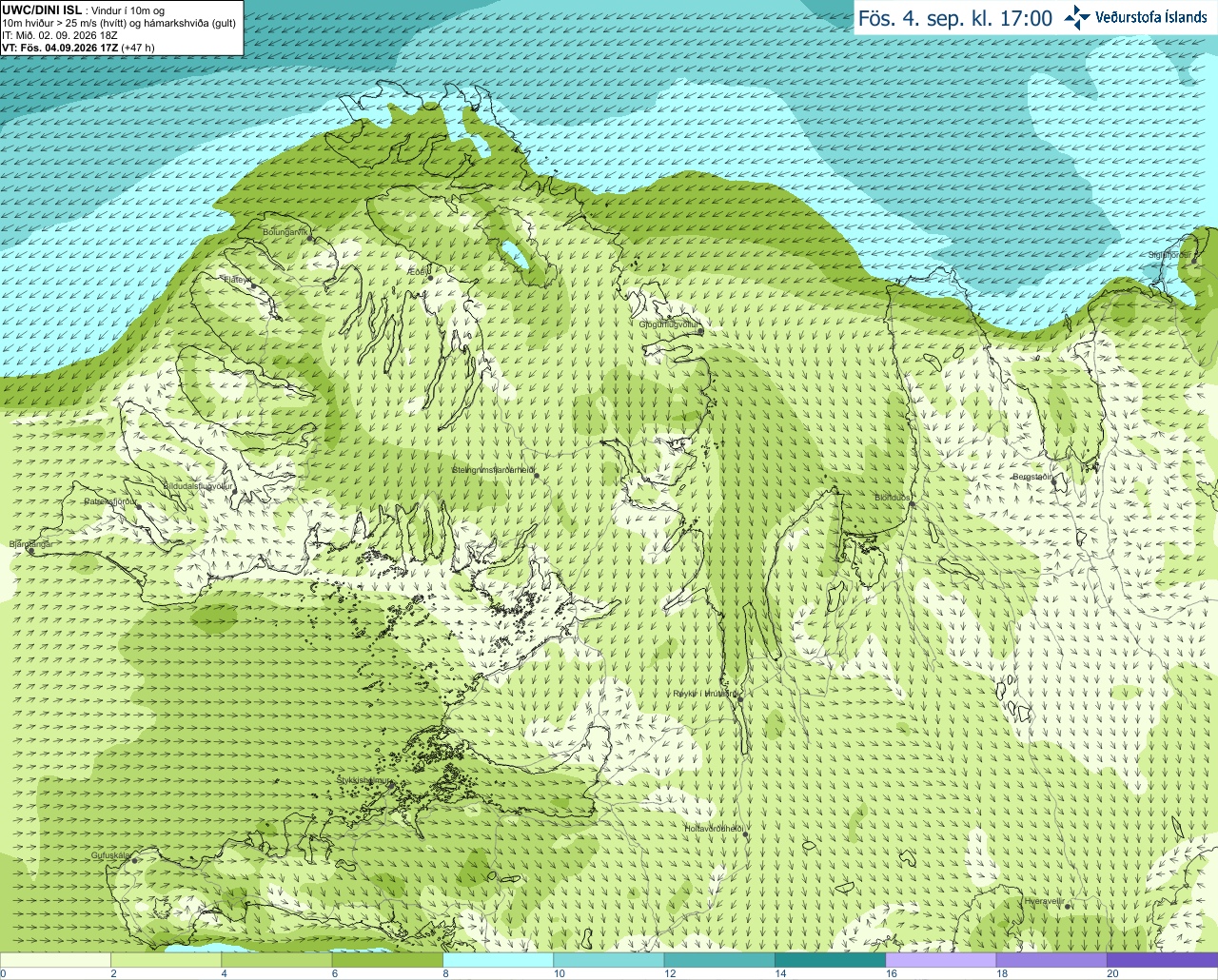Image resolution: width=1218 pixels, height=980 pixels.
Task: Click the UWC/DINI ISL title box
Action: pos(121,29)
